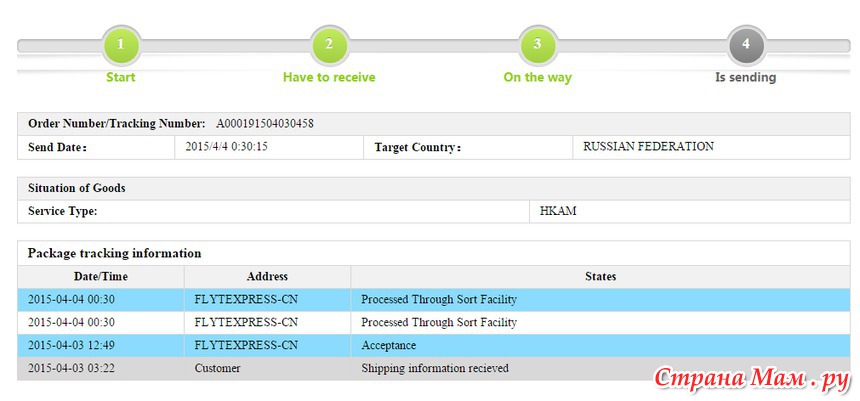Screen dimensions: 860x401
Task: Click the States column header
Action: 601,276
